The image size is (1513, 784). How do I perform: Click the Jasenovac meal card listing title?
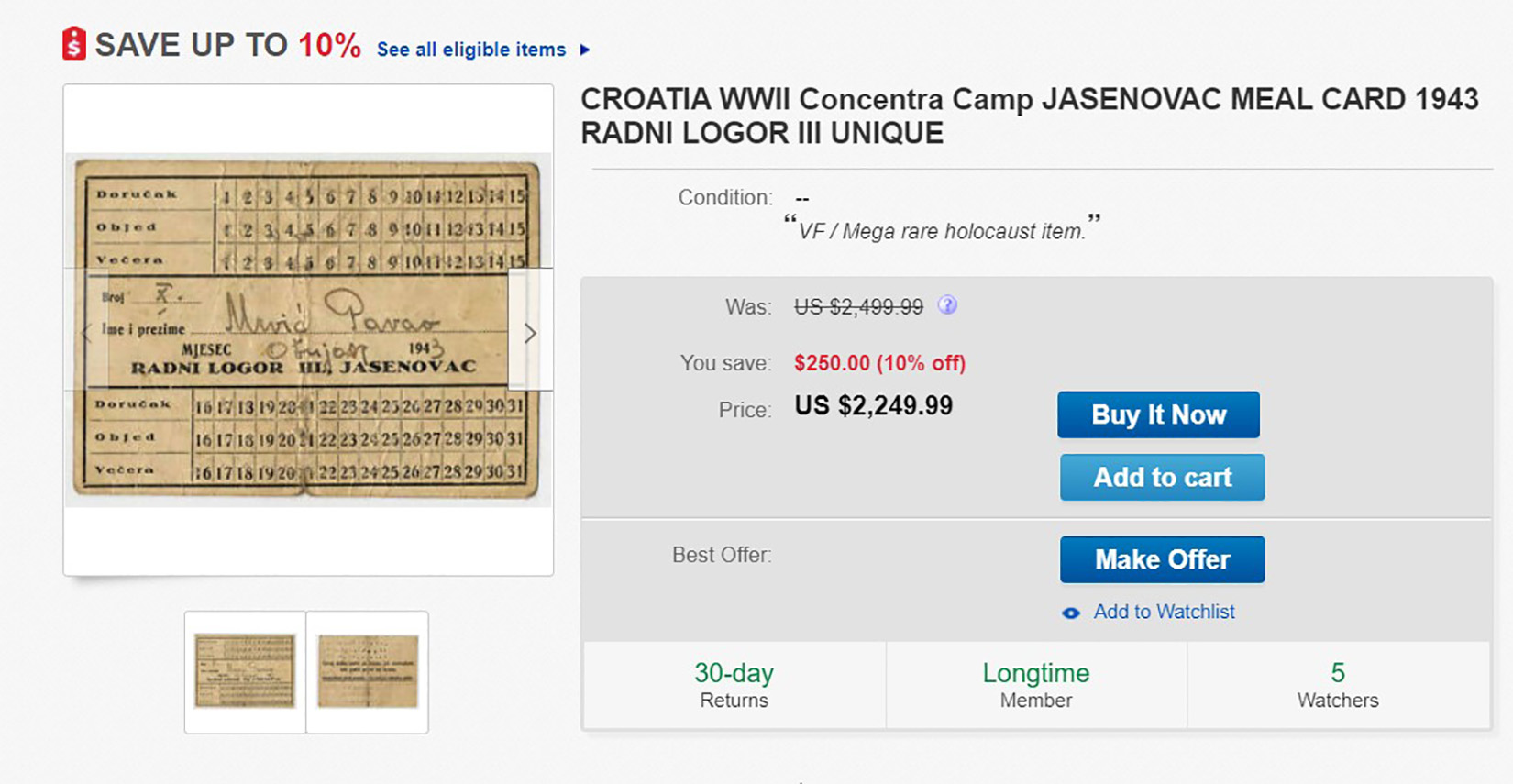[x=1029, y=116]
